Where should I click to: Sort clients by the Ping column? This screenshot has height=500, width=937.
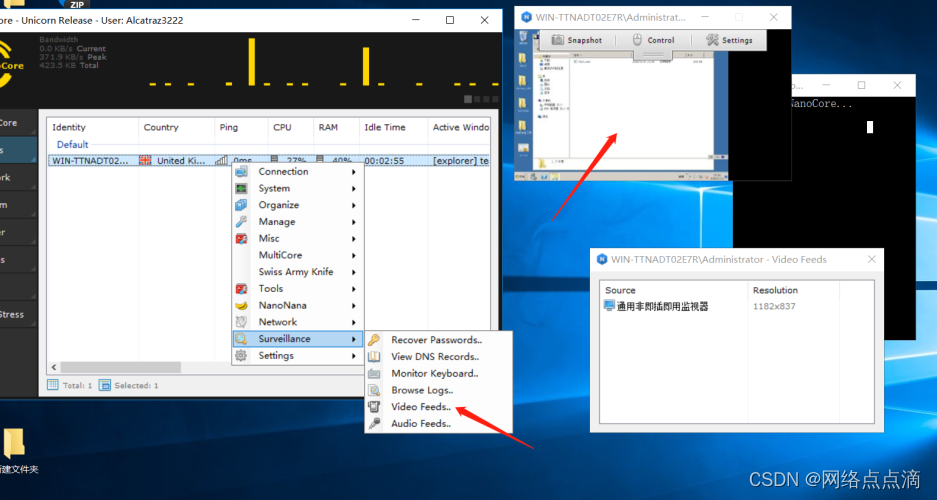point(241,127)
